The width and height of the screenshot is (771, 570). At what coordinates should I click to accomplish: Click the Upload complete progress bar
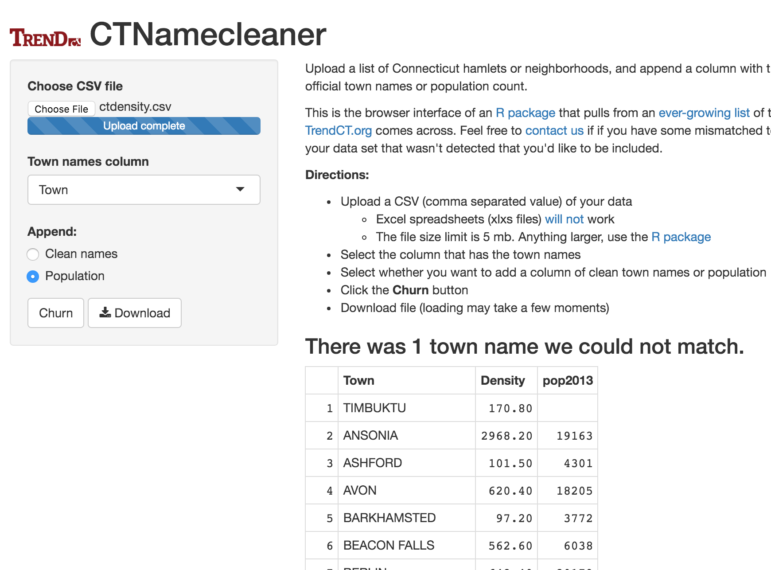(144, 126)
